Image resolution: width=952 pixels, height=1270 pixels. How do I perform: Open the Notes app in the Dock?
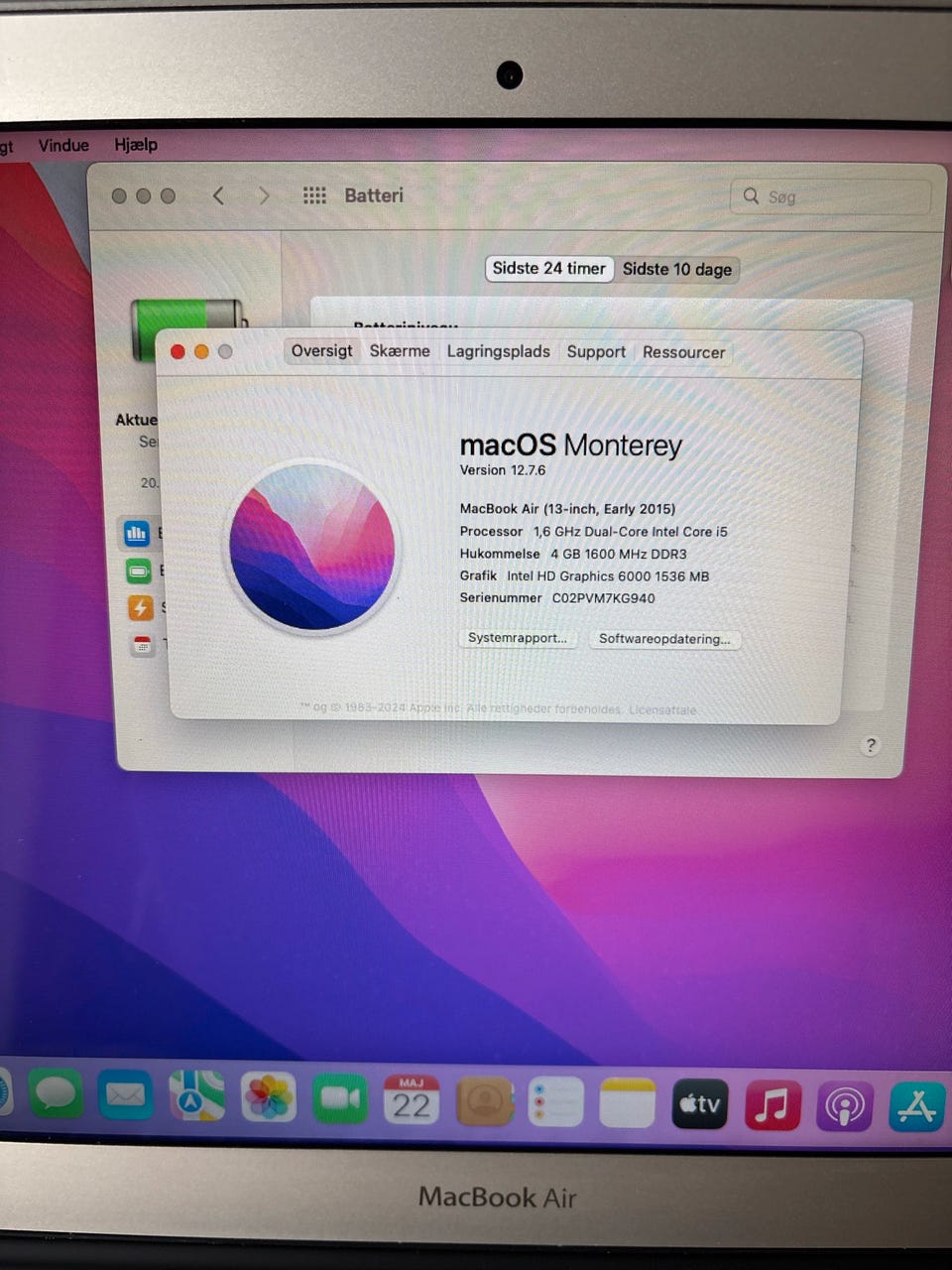point(628,1102)
